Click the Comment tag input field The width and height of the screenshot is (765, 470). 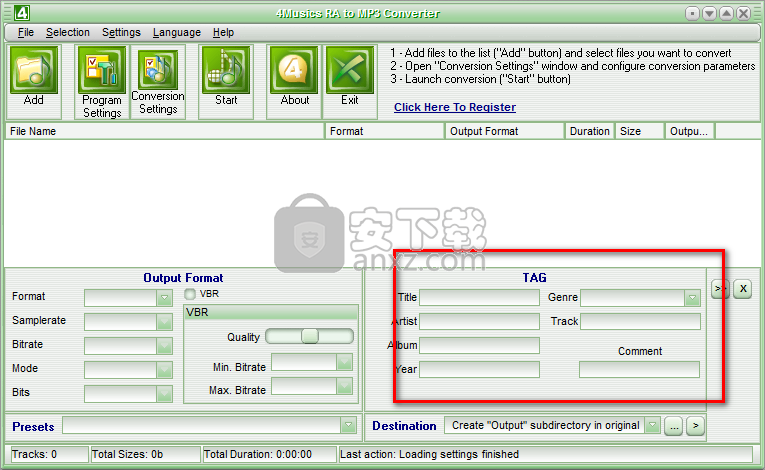(x=639, y=369)
